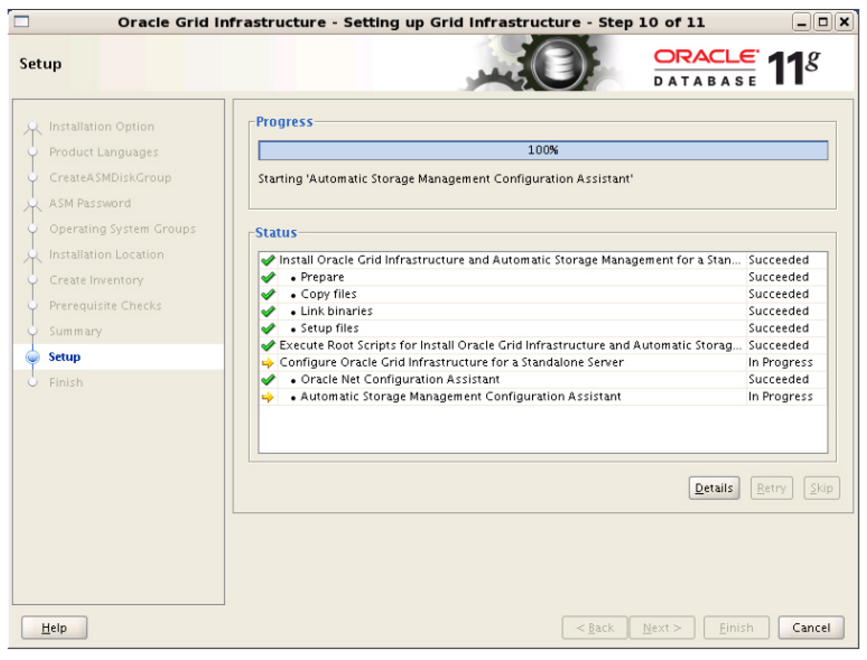This screenshot has width=867, height=660.
Task: Select CreateASMDiskGroup step in sidebar
Action: [110, 177]
